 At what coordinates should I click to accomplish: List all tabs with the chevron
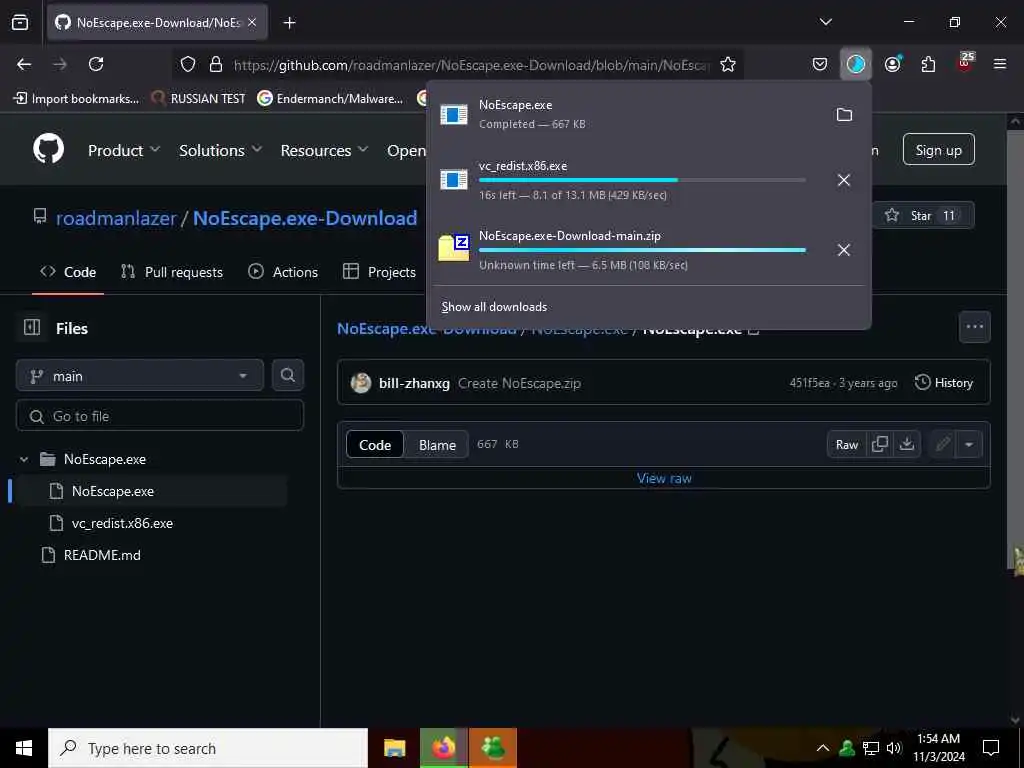(825, 22)
